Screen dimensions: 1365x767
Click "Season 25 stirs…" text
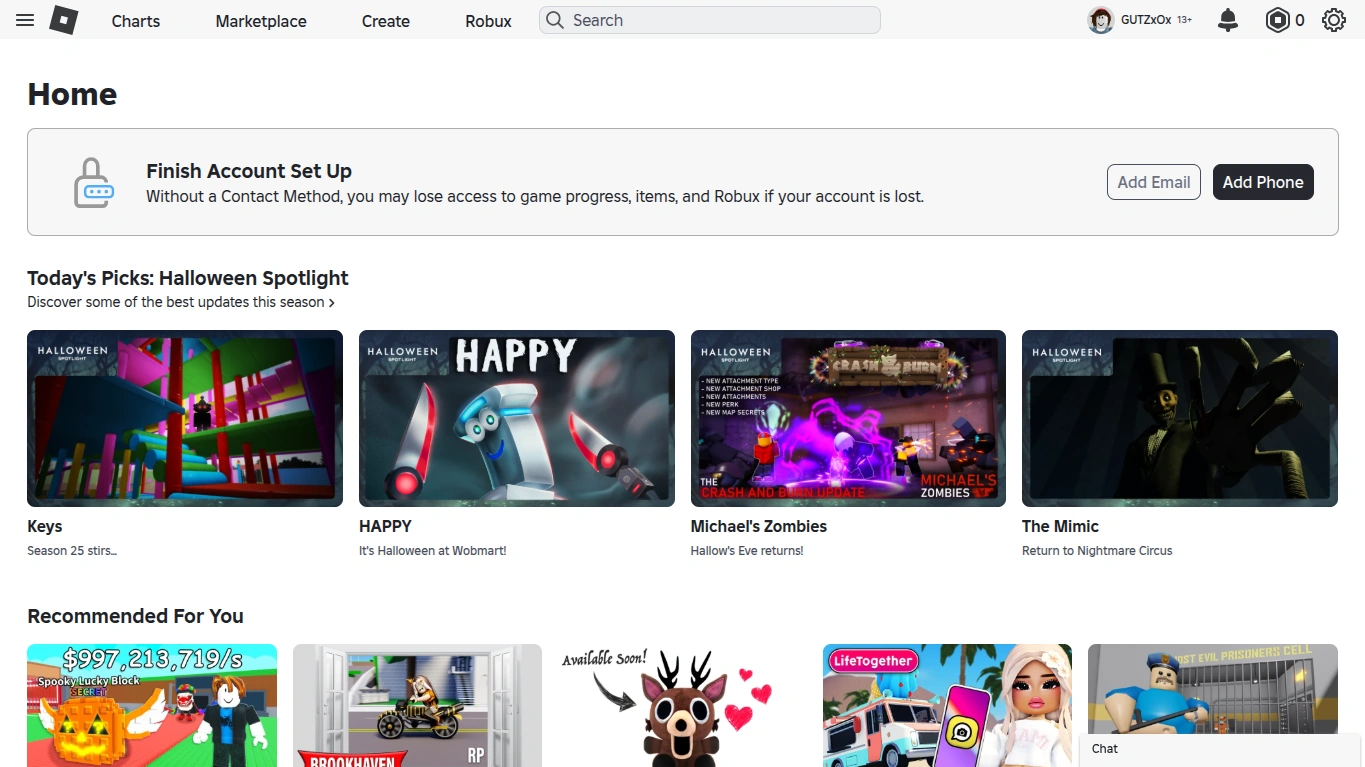pos(72,551)
